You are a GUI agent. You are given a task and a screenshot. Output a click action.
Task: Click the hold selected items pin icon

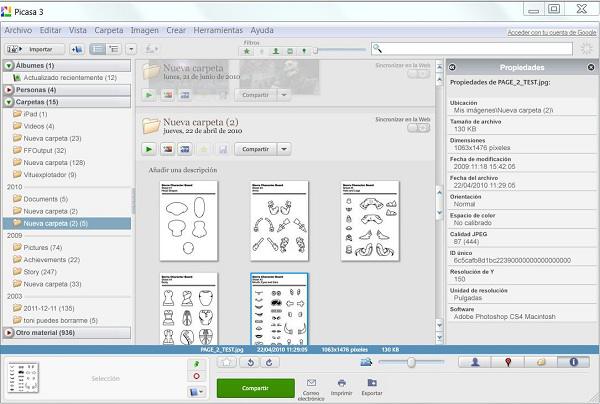(197, 364)
